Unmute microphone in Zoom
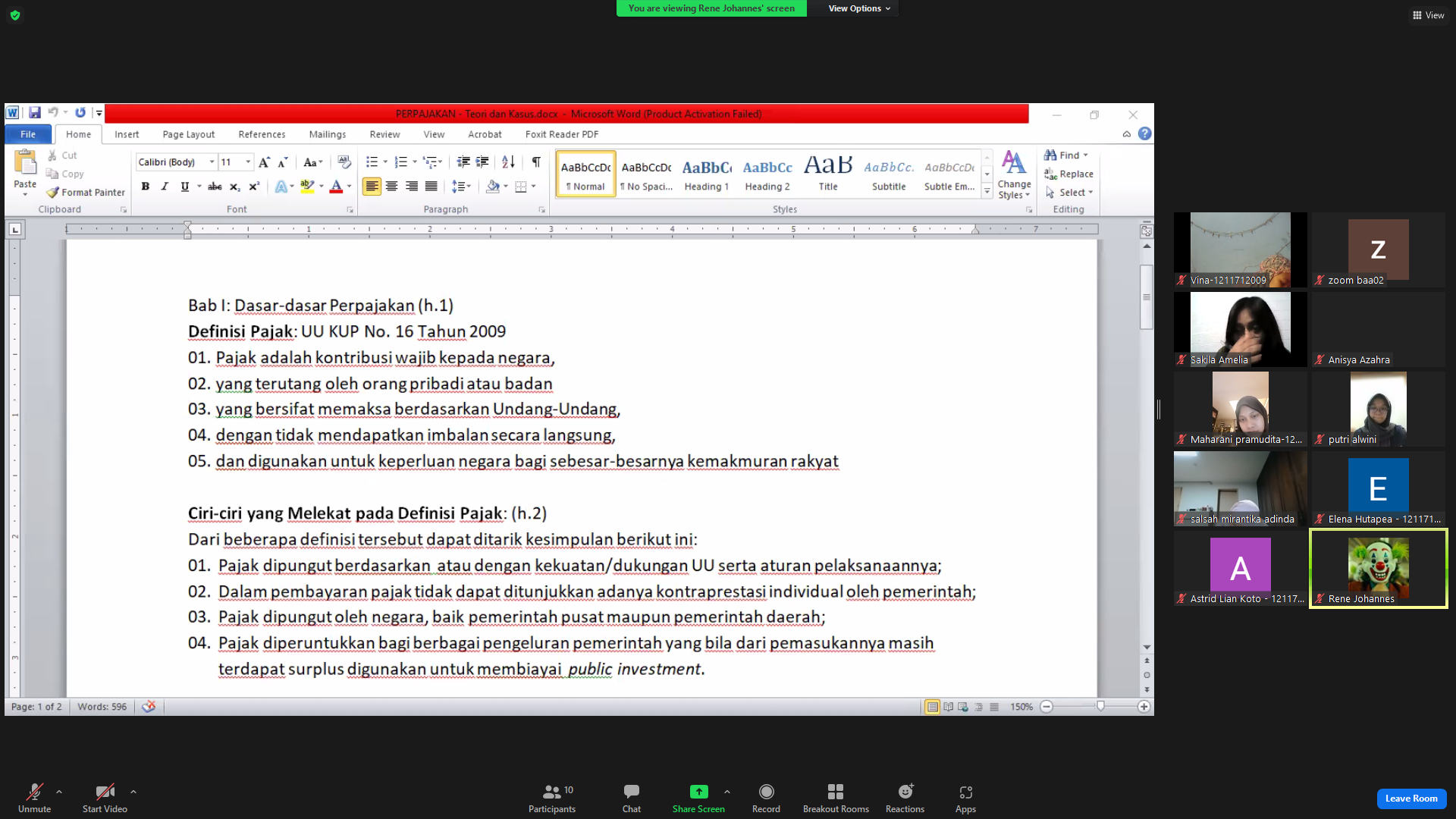 click(x=34, y=799)
